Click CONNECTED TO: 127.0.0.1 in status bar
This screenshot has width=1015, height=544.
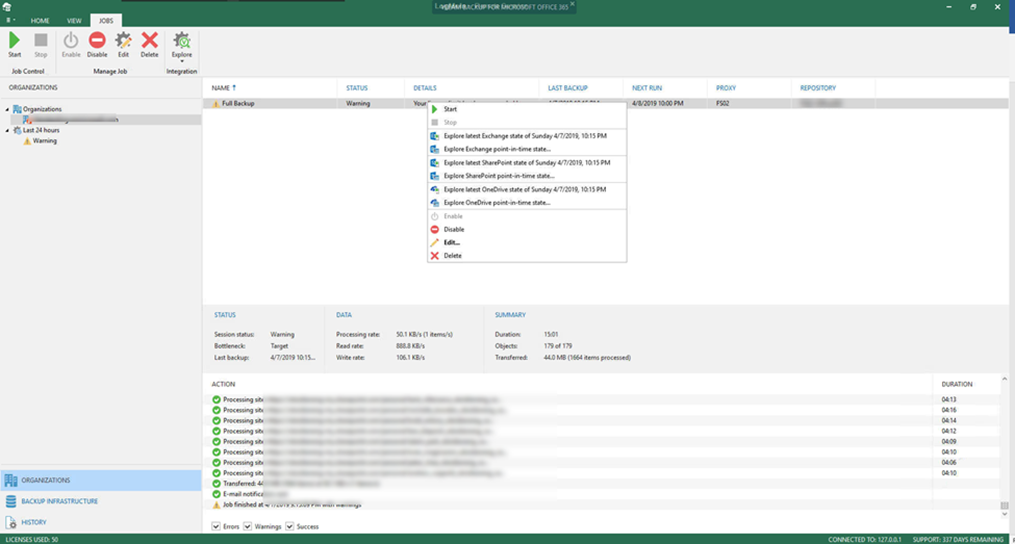865,539
